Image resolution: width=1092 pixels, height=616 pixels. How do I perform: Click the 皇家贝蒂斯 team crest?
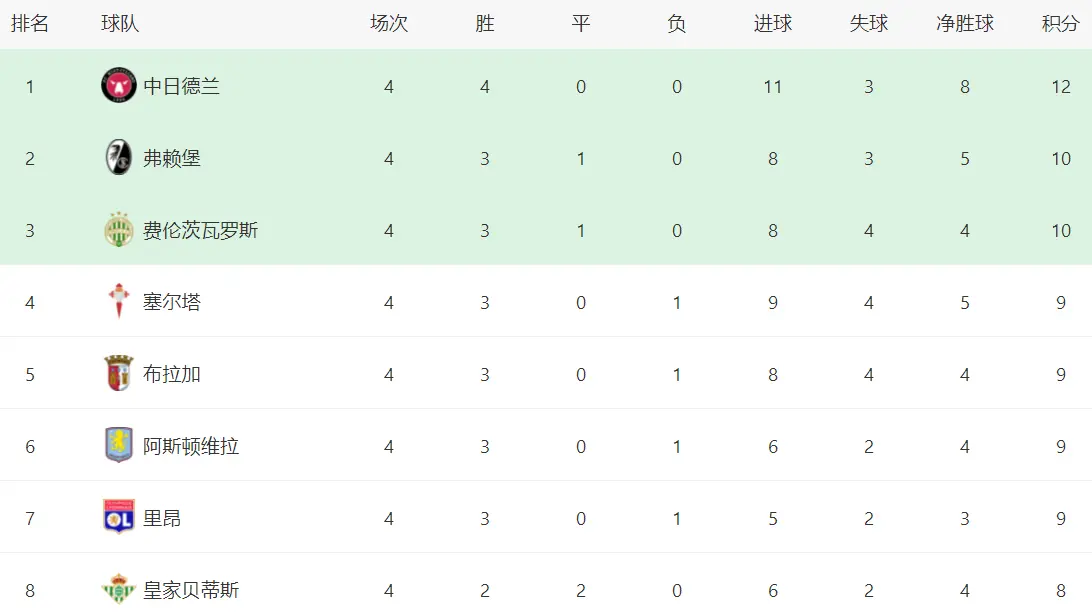119,590
